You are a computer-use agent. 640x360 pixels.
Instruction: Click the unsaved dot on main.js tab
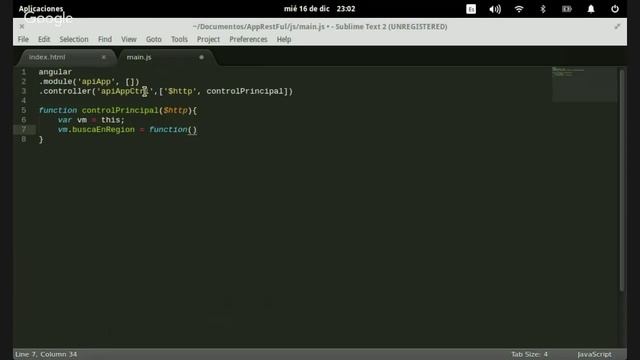click(201, 57)
